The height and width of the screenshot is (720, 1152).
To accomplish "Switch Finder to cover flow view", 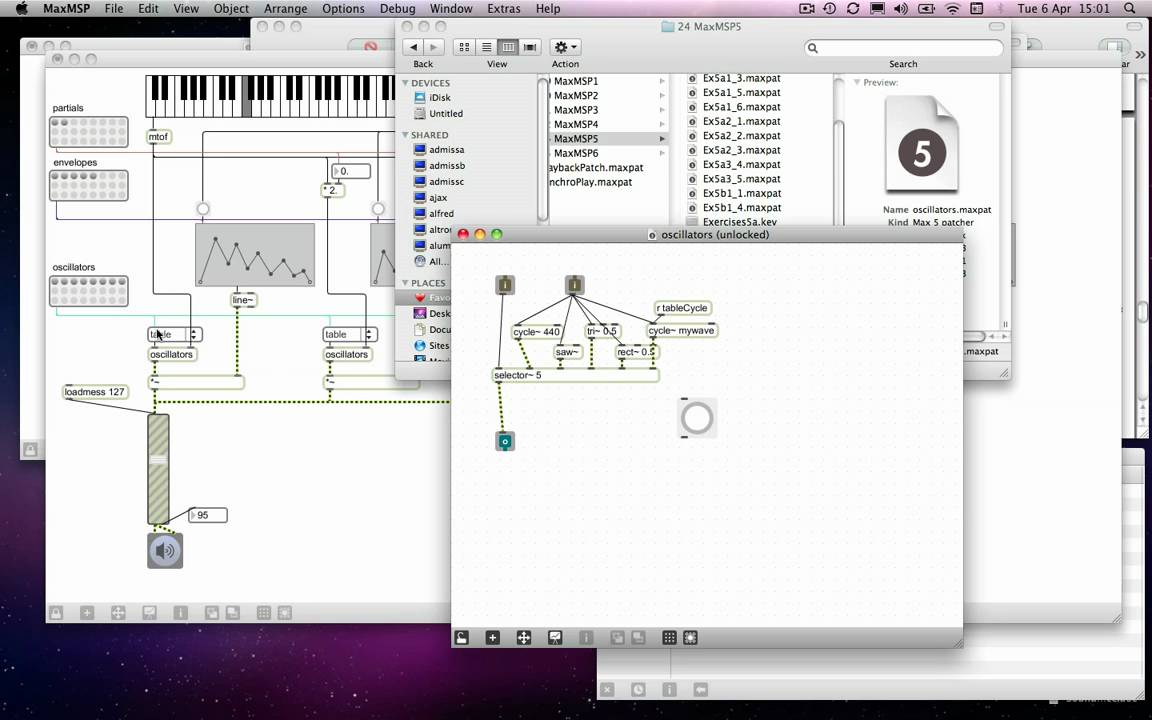I will (530, 47).
